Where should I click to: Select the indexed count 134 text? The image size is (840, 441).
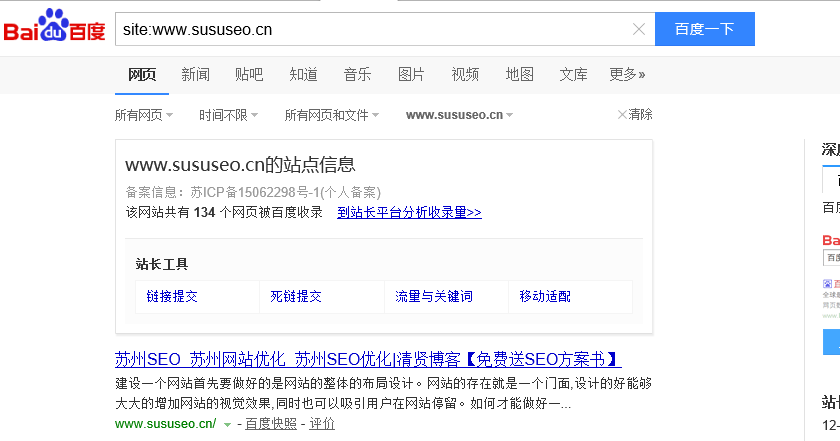205,213
